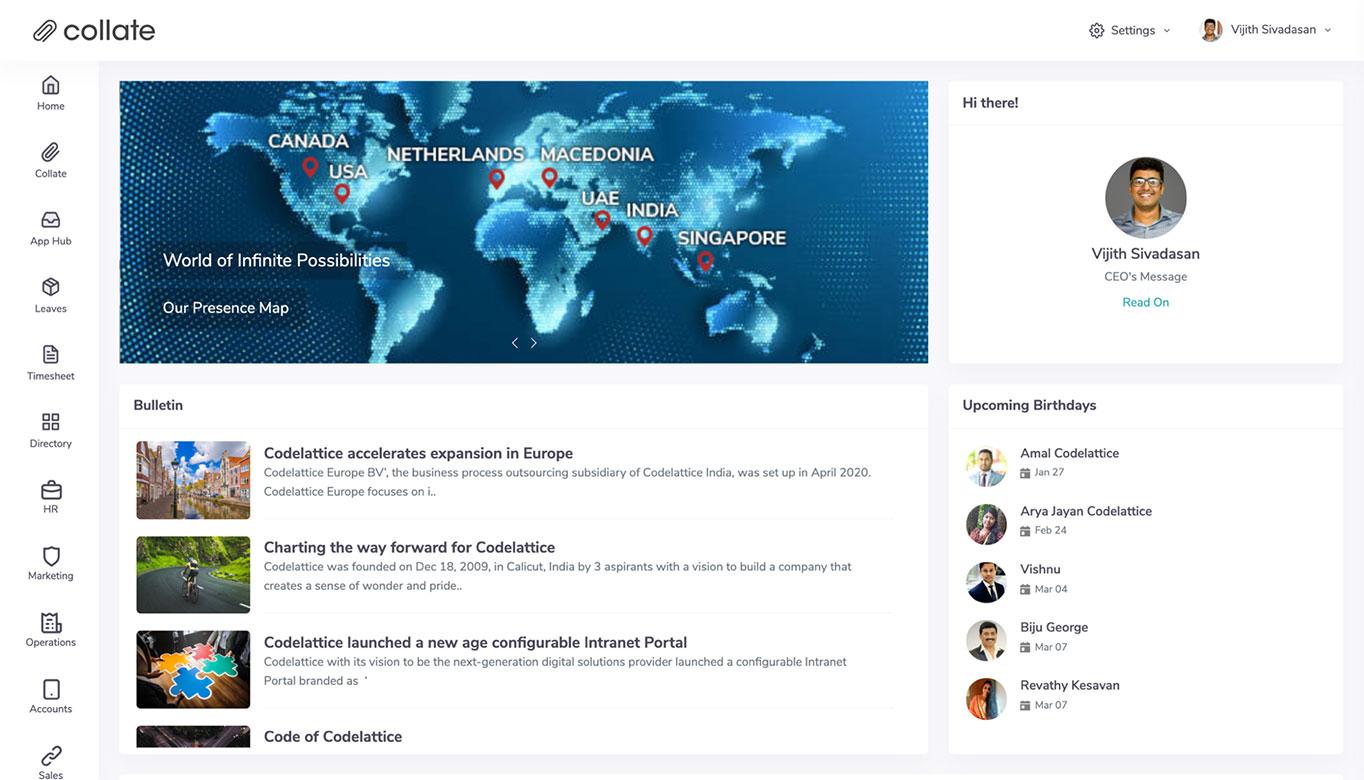
Task: Expand the Vijith Sivadasan account dropdown arrow
Action: point(1328,30)
